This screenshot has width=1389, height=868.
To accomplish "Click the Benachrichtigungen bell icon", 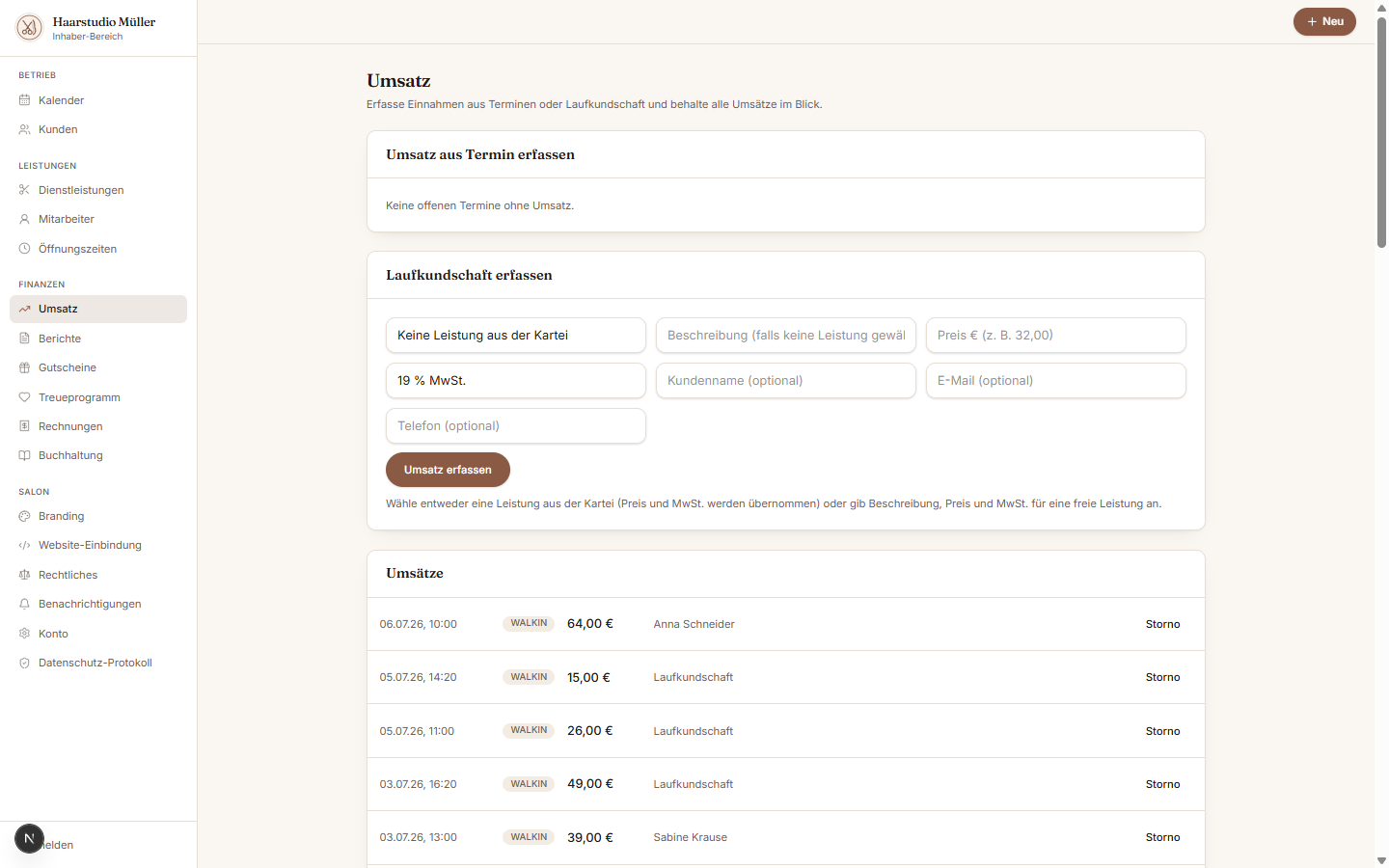I will point(25,604).
